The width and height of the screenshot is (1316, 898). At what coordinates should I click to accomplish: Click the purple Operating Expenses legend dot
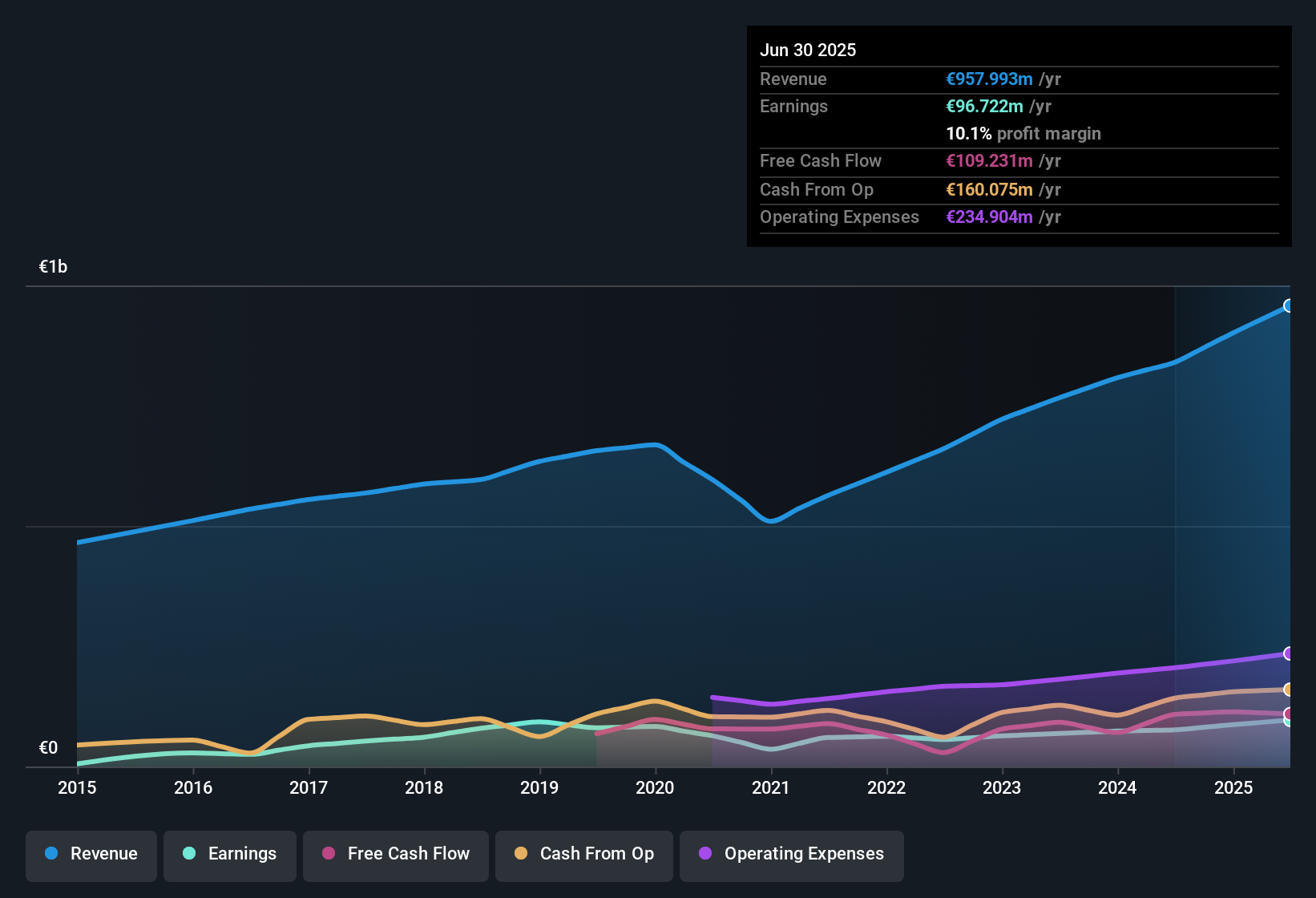point(705,853)
